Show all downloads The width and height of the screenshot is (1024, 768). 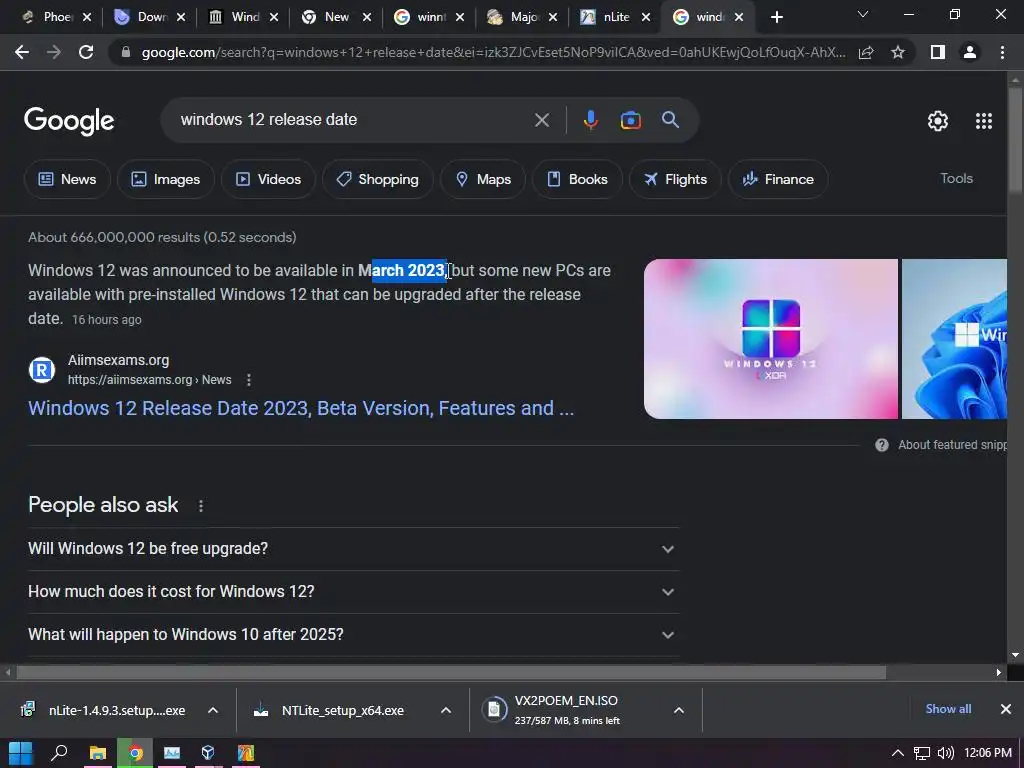coord(948,709)
